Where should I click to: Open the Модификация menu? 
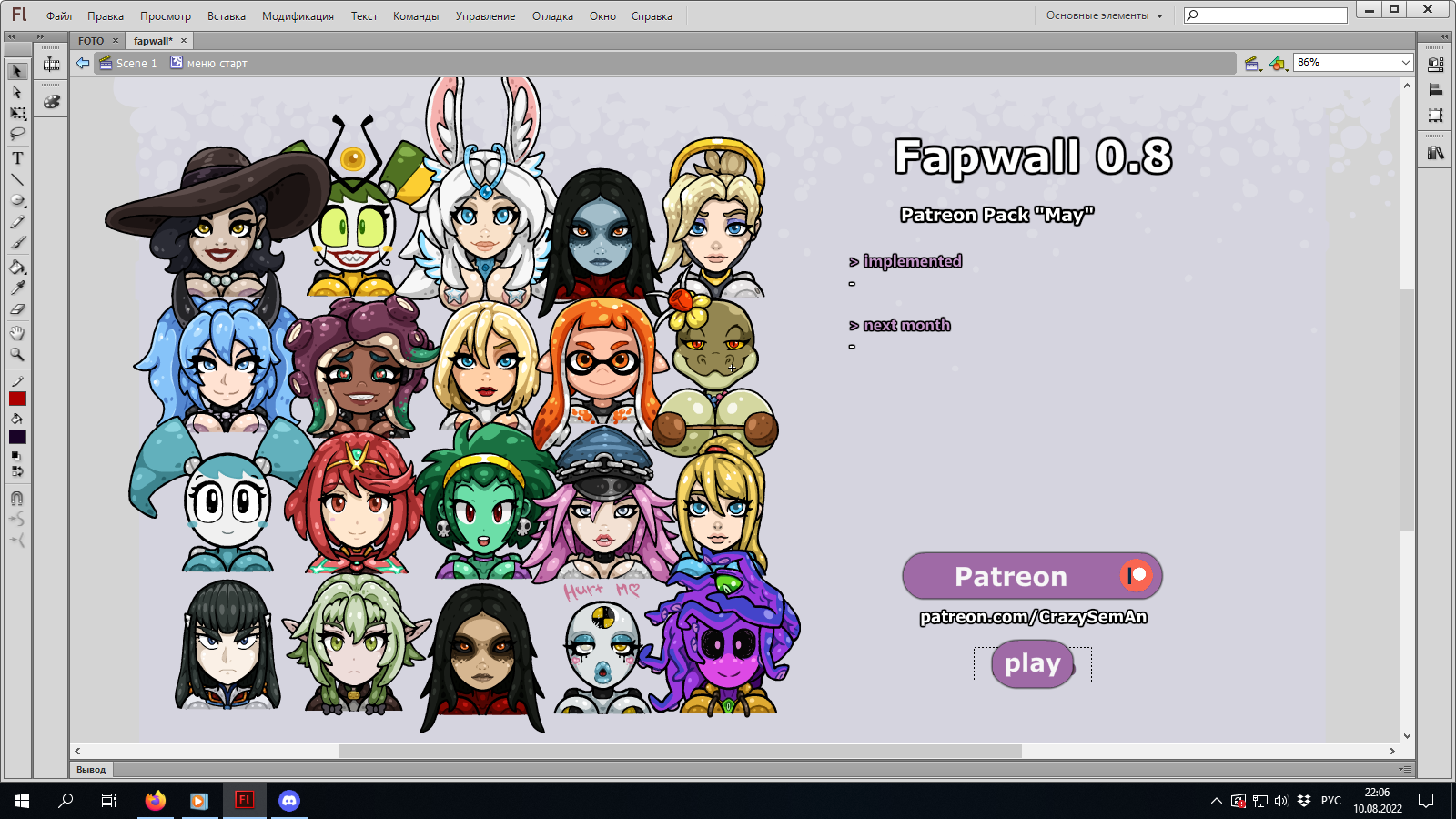click(x=298, y=16)
